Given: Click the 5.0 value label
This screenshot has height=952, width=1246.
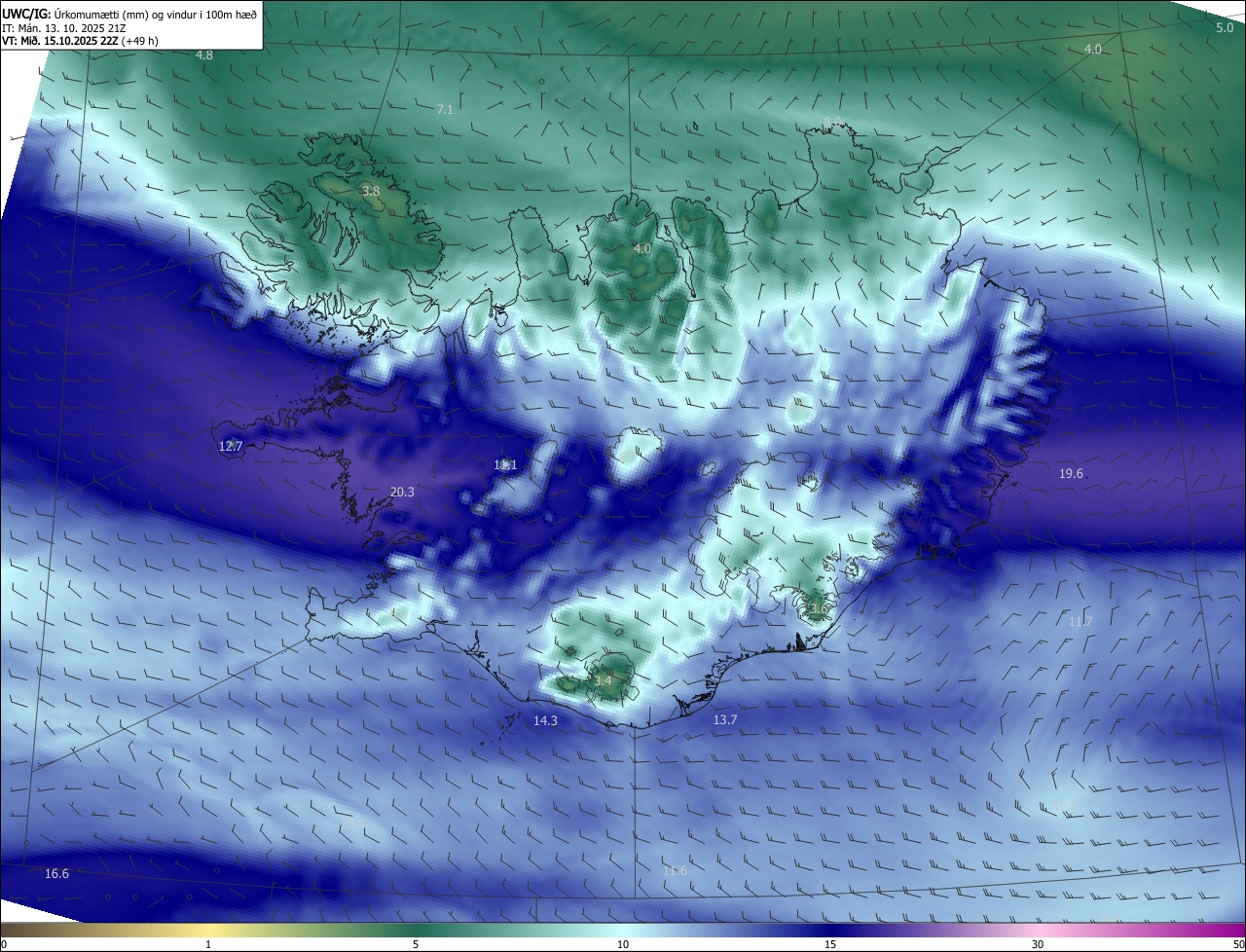Looking at the screenshot, I should coord(1225,28).
